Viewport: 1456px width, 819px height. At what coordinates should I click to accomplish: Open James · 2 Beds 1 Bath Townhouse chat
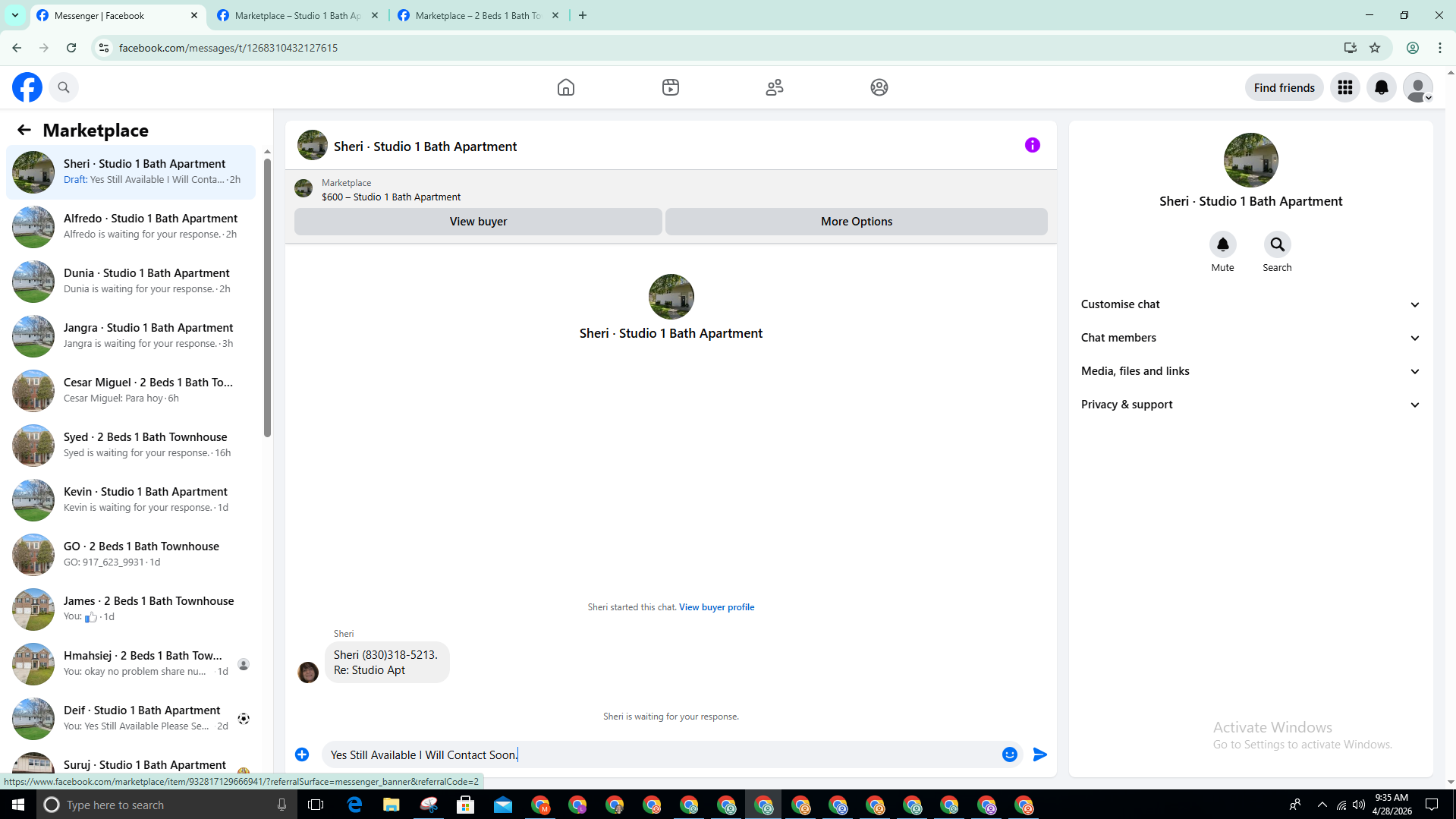pos(131,609)
